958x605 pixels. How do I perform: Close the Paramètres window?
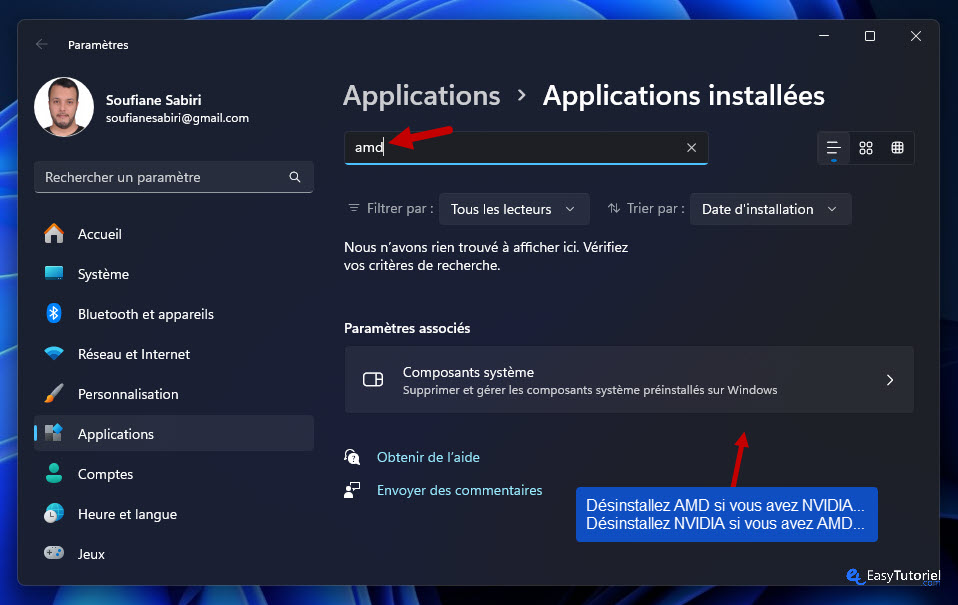tap(916, 36)
